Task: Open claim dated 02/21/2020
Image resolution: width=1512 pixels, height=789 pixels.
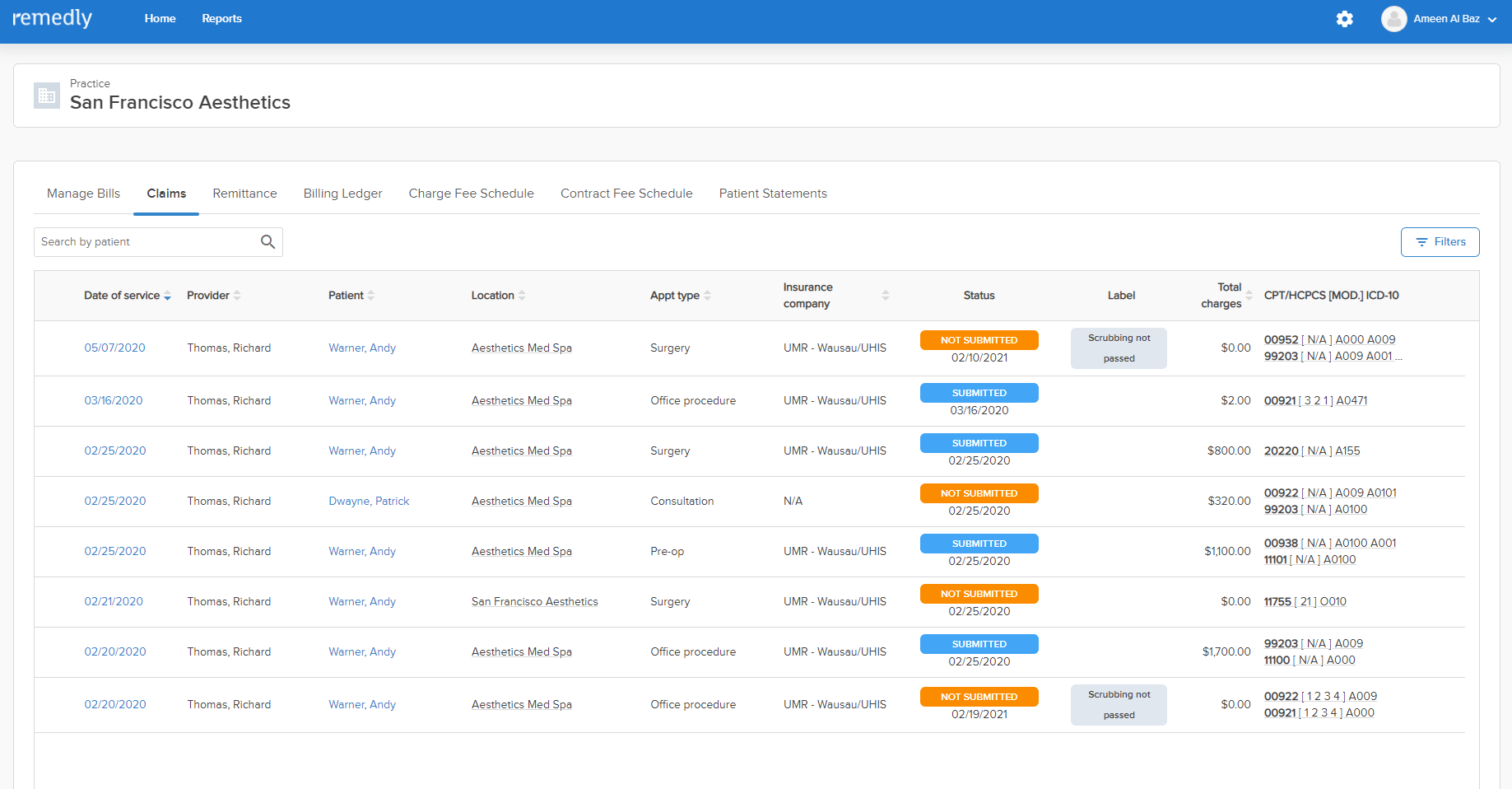Action: (114, 602)
